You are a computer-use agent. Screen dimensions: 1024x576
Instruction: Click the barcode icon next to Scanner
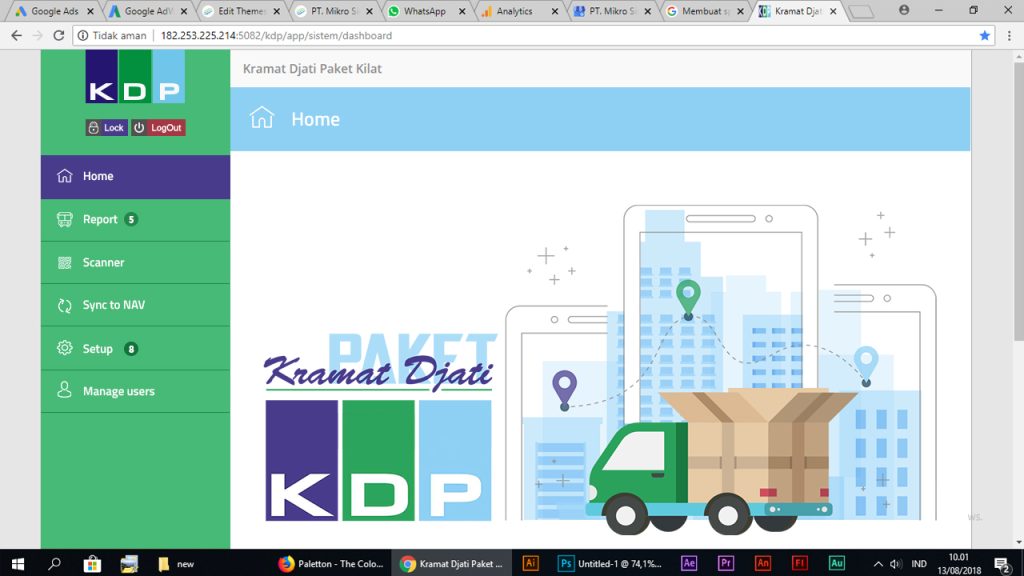pos(65,263)
